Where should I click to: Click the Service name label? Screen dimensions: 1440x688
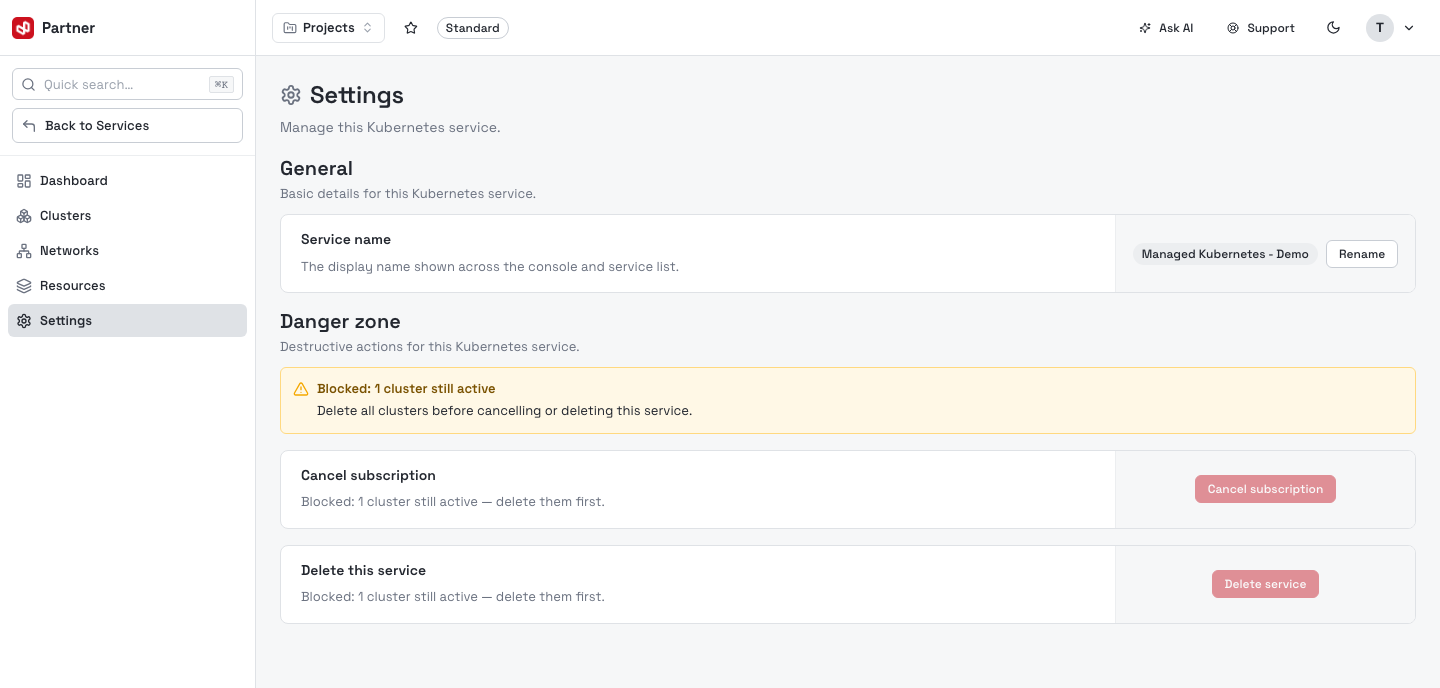[346, 240]
